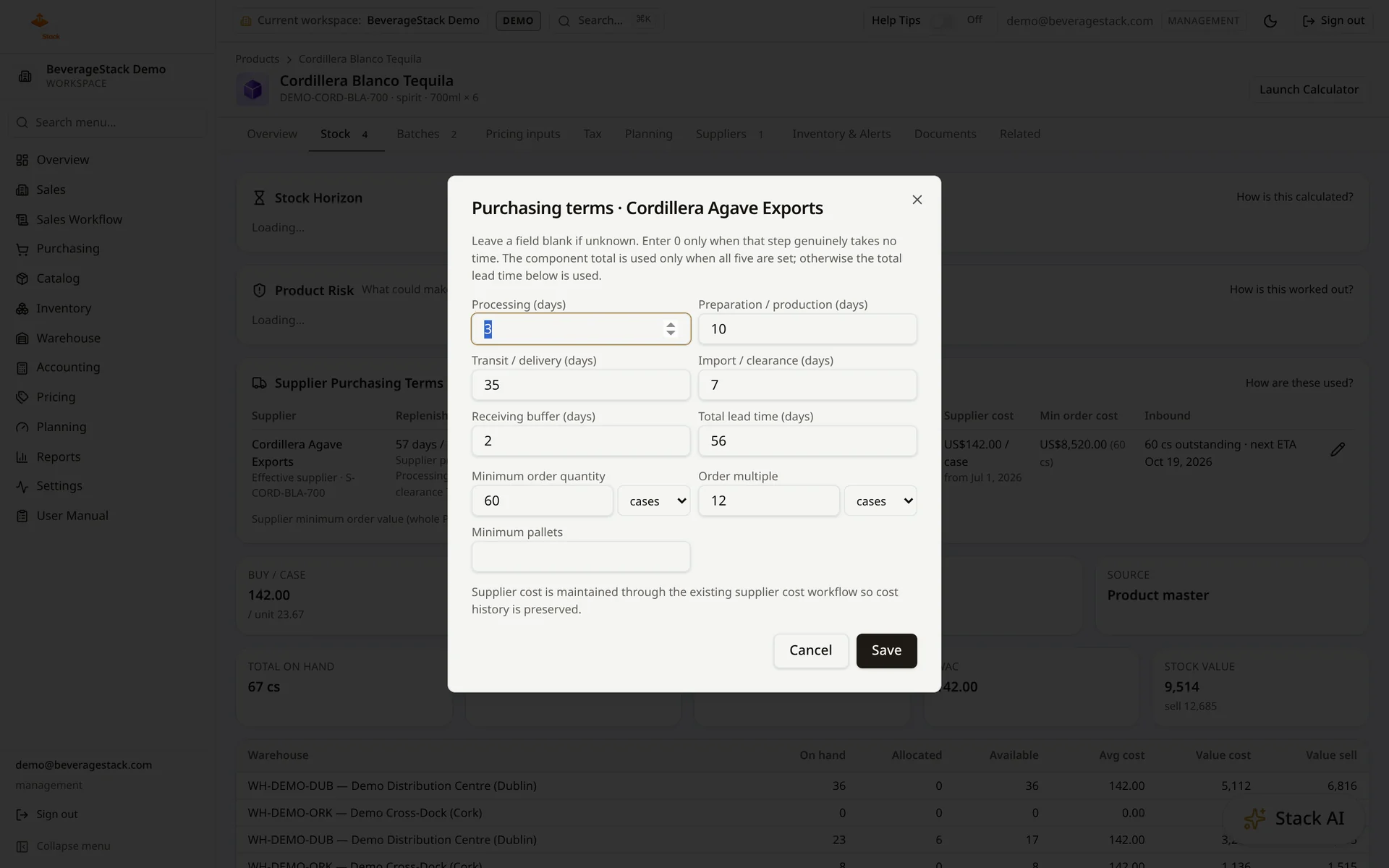This screenshot has height=868, width=1389.
Task: Click the Processing days stepper arrows
Action: tap(671, 329)
